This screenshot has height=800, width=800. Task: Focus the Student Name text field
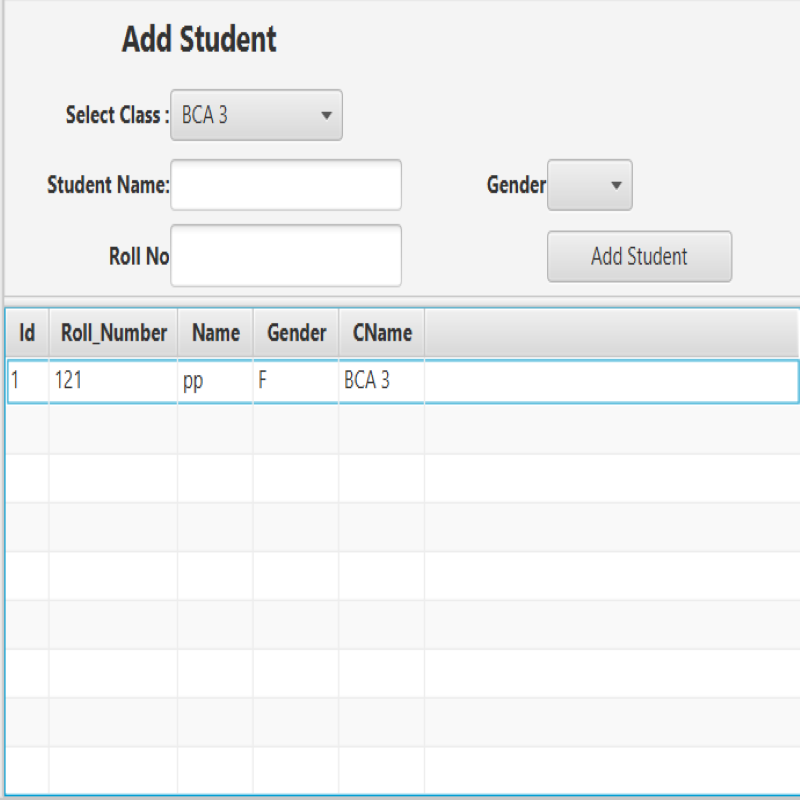(286, 185)
